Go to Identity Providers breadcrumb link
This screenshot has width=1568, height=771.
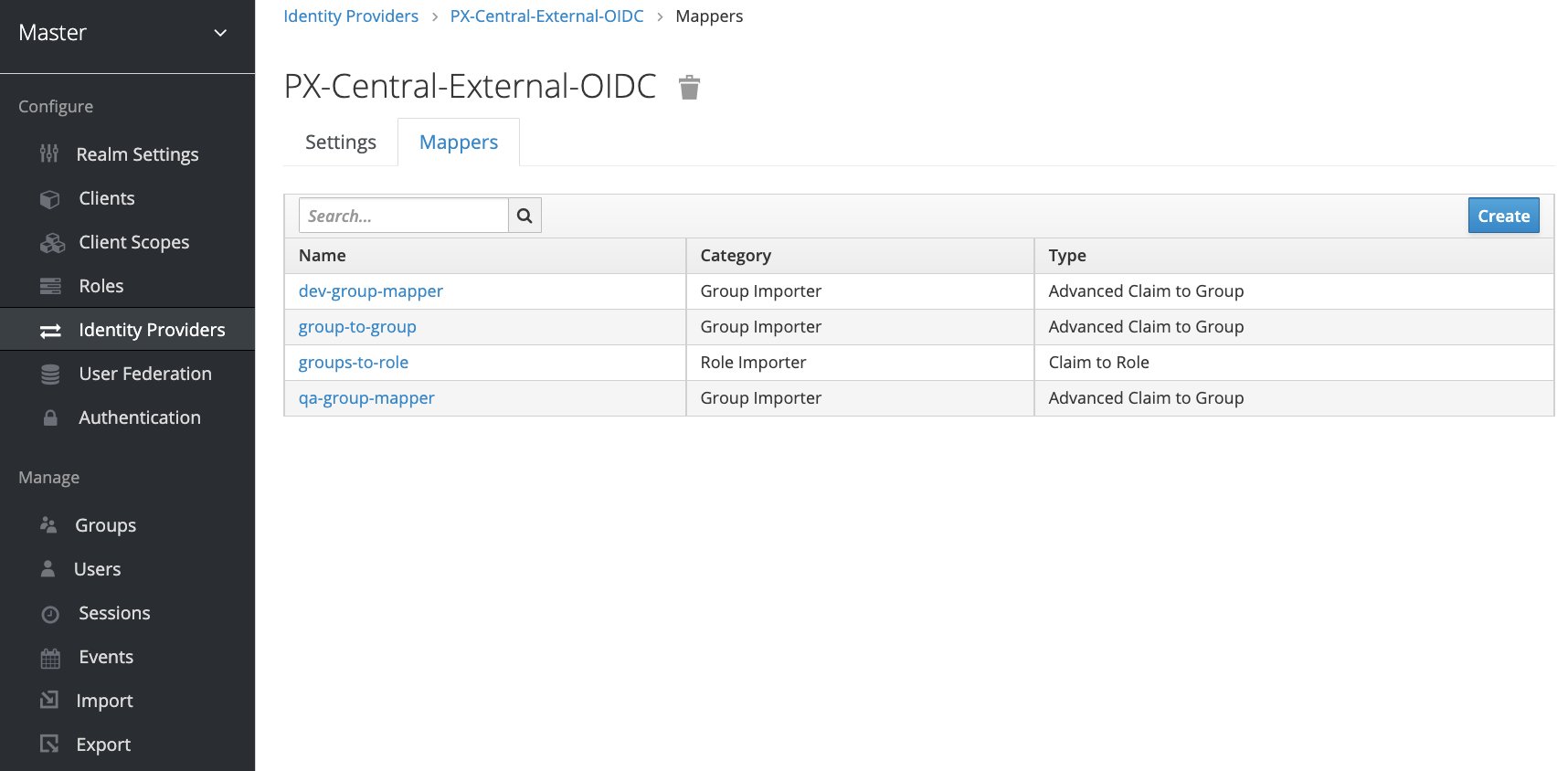click(x=350, y=16)
